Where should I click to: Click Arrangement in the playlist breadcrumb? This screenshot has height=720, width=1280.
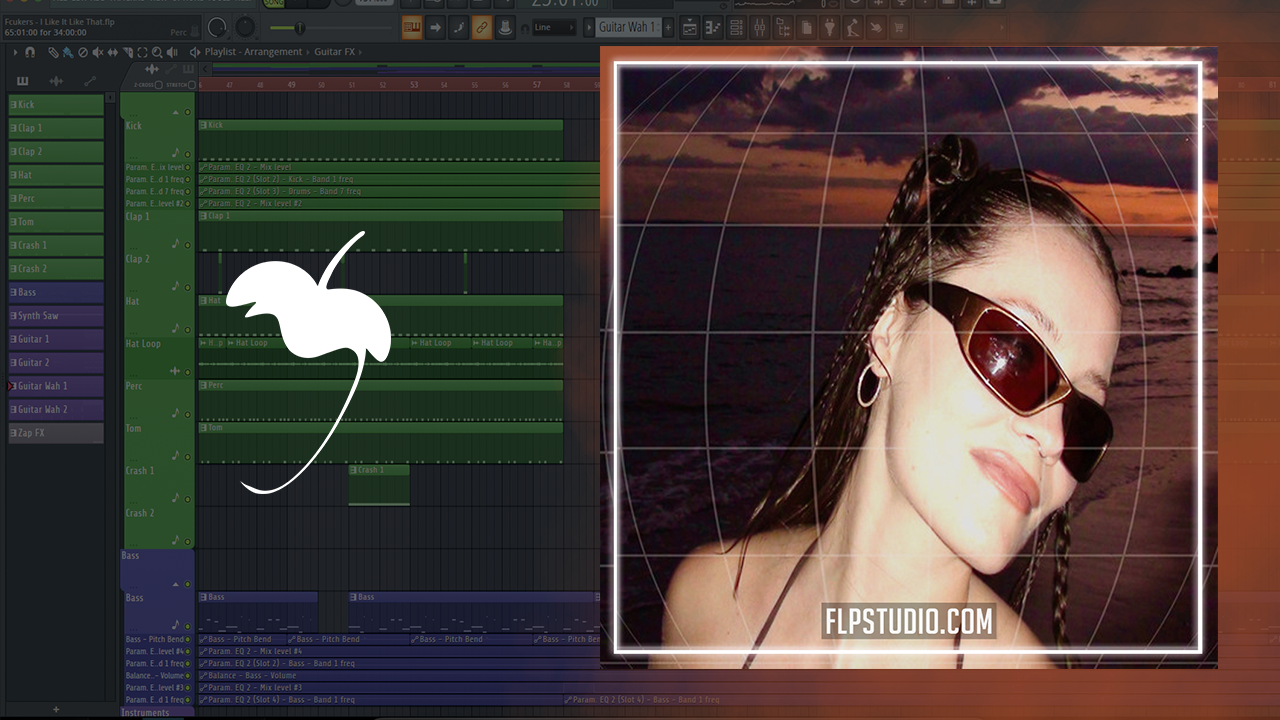(273, 52)
